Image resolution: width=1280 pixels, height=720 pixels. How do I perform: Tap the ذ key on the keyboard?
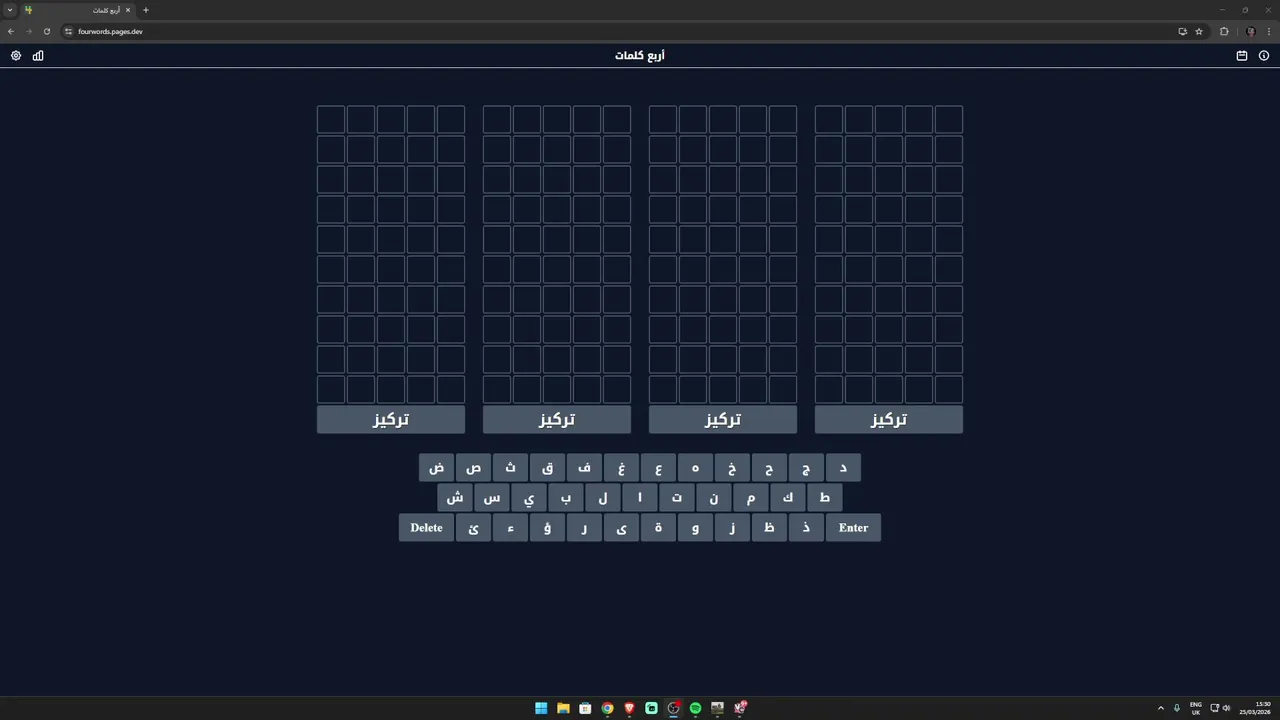(806, 528)
